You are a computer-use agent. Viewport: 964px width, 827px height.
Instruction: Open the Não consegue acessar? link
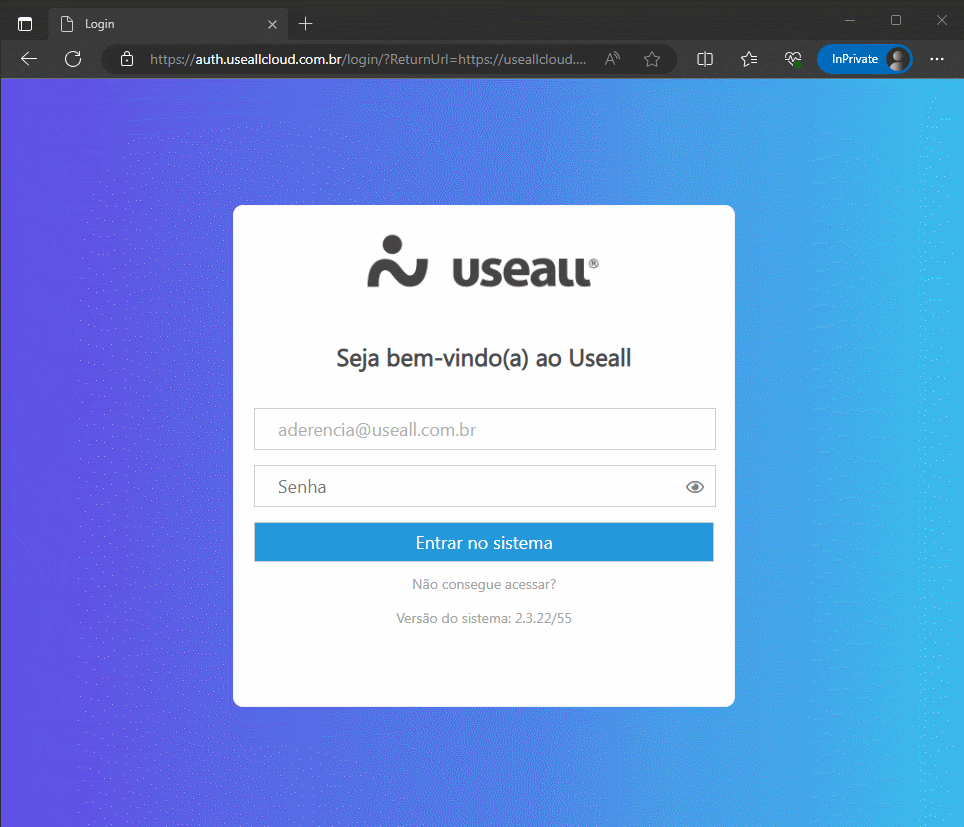point(484,584)
